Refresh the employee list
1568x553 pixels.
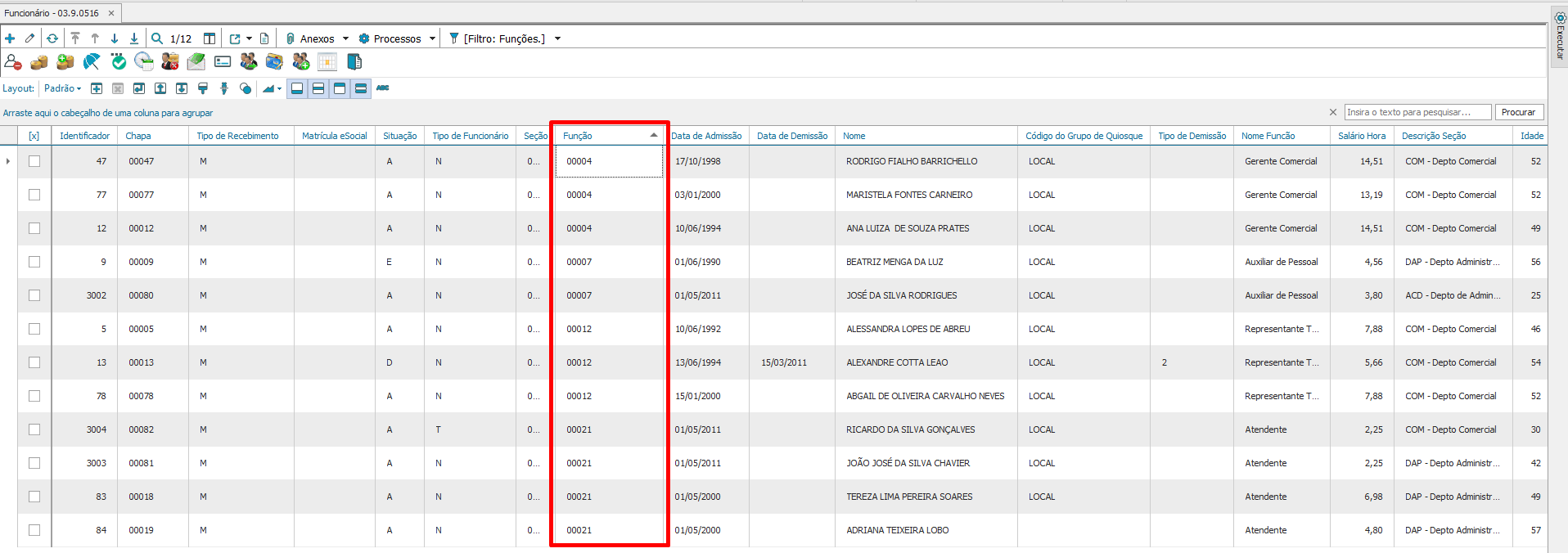(52, 38)
